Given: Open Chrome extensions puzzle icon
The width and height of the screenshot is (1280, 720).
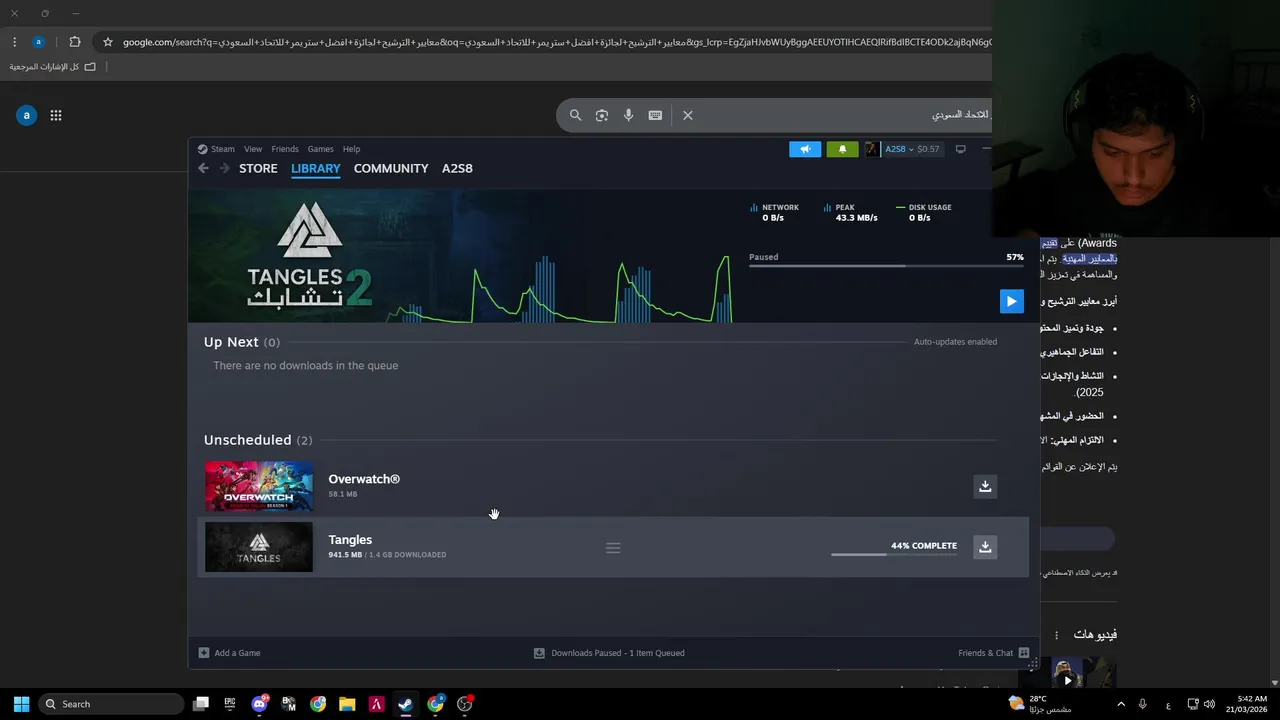Looking at the screenshot, I should click(x=74, y=42).
